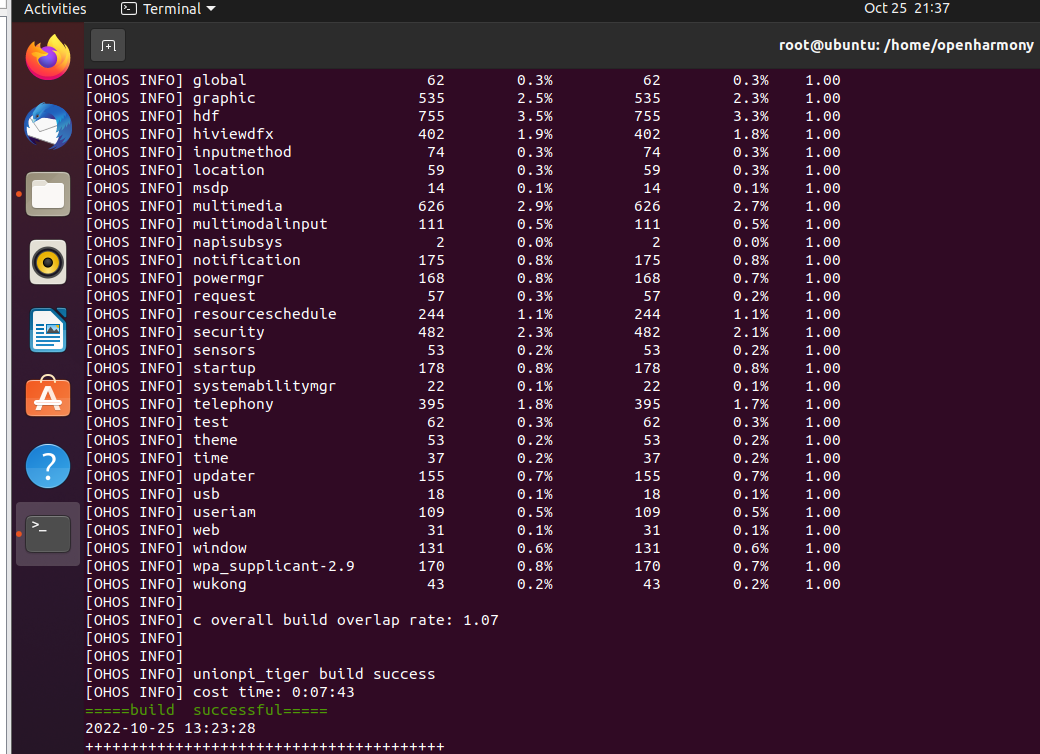Screen dimensions: 1040x754
Task: Click the 'telephony' subsystem name
Action: 233,404
